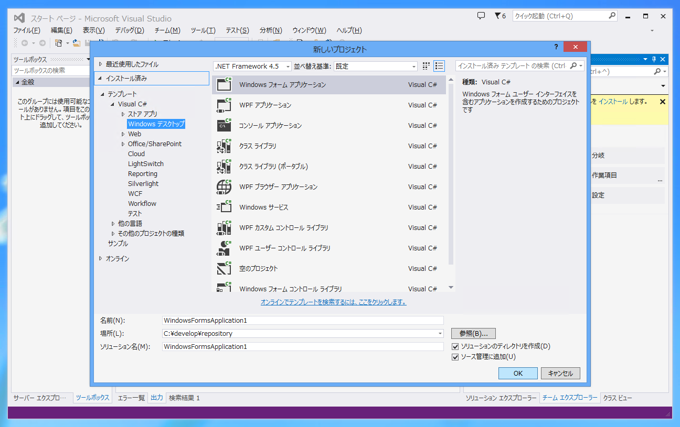Screen dimensions: 680x427
Task: Collapse the テンプレート tree node
Action: click(103, 94)
